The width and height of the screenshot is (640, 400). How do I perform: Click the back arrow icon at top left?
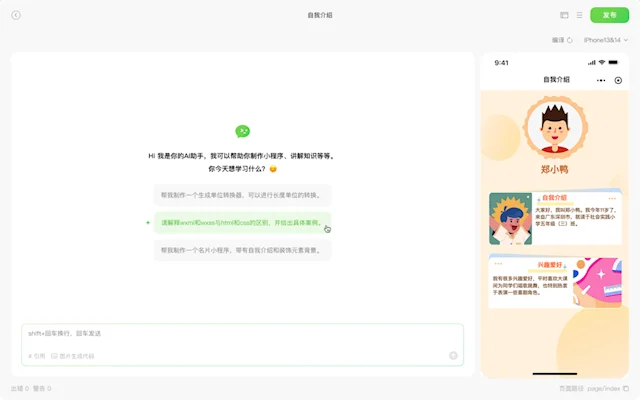[16, 15]
